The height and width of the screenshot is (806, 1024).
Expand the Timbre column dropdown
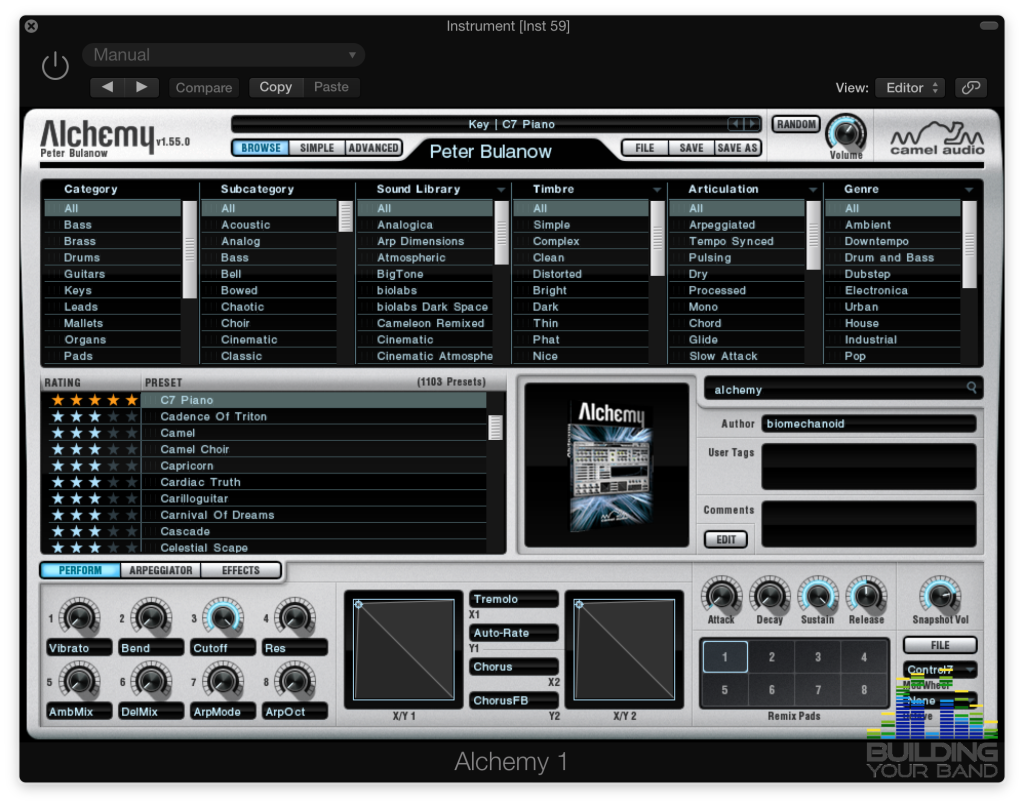tap(657, 189)
